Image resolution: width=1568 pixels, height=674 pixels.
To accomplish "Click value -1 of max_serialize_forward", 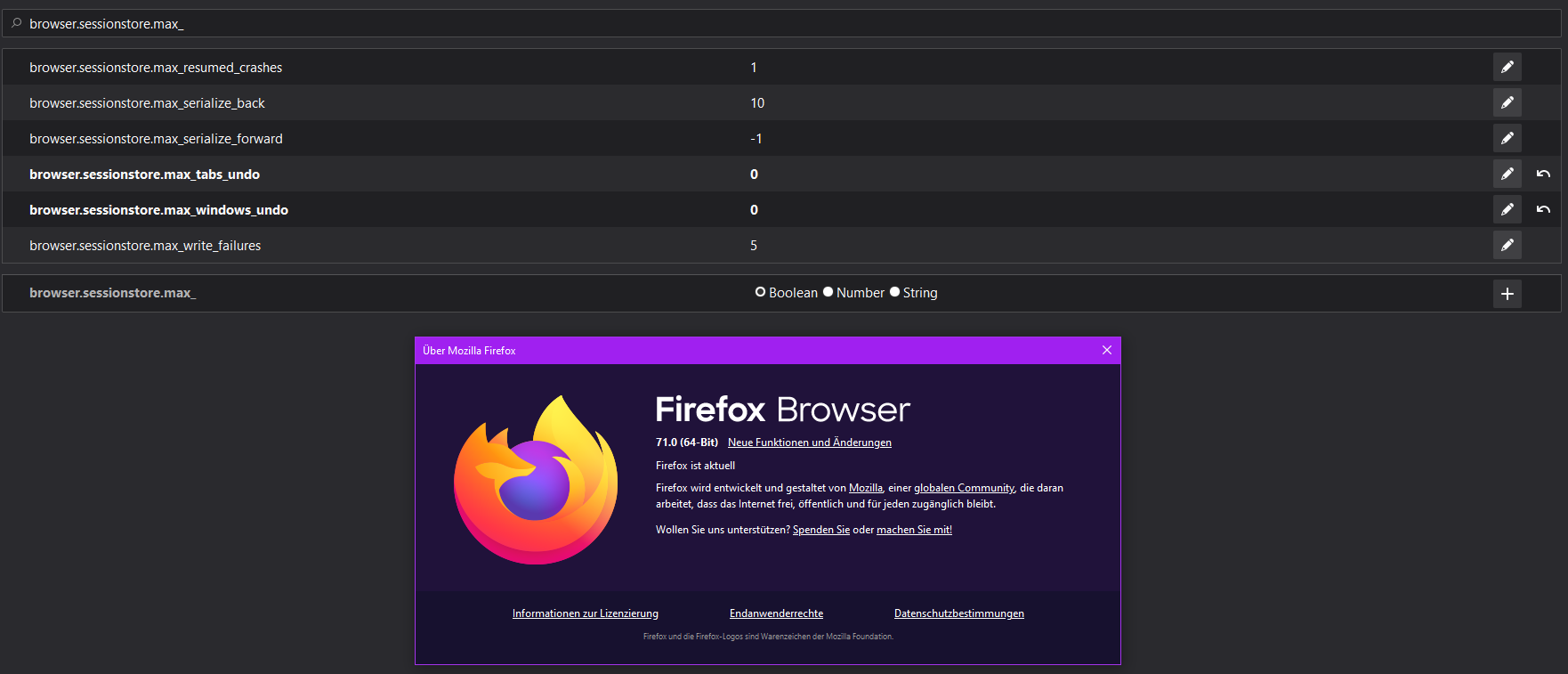I will tap(756, 139).
